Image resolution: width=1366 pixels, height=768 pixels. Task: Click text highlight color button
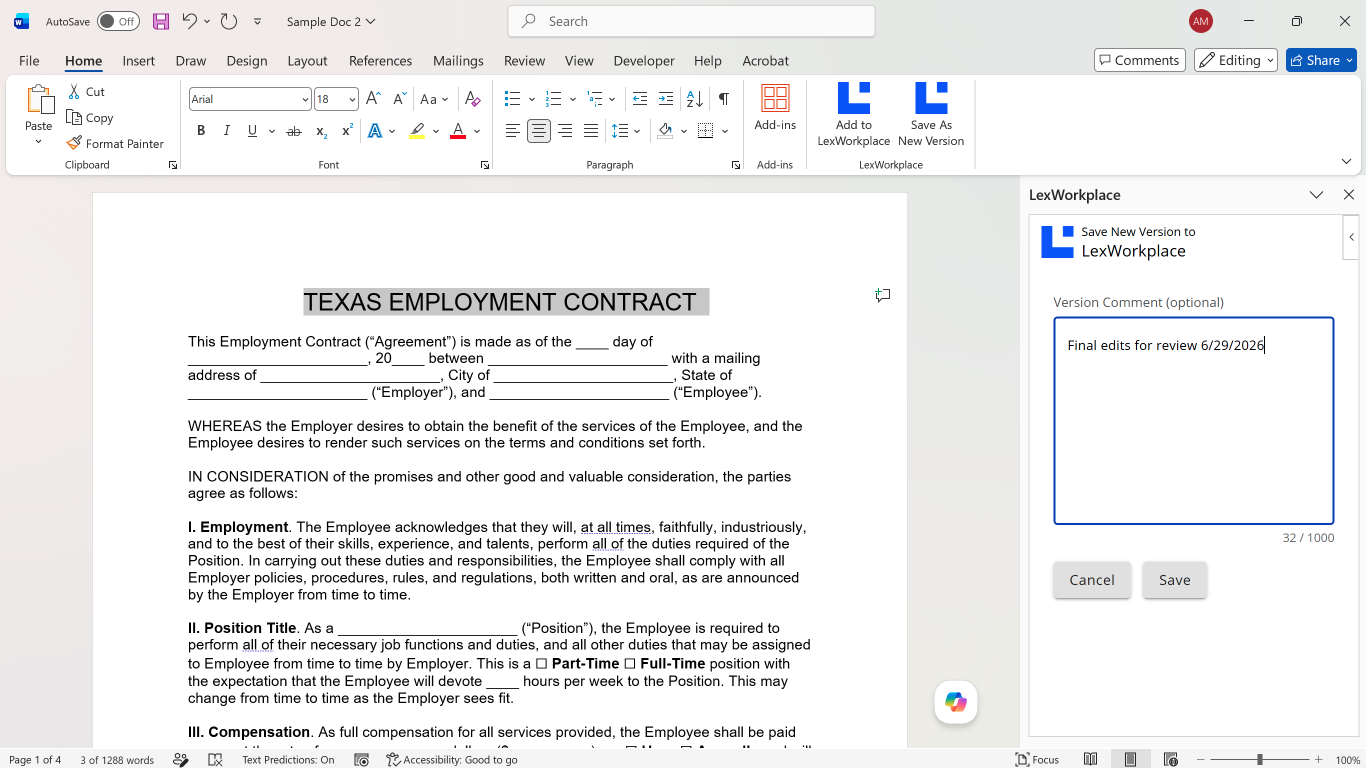point(418,131)
